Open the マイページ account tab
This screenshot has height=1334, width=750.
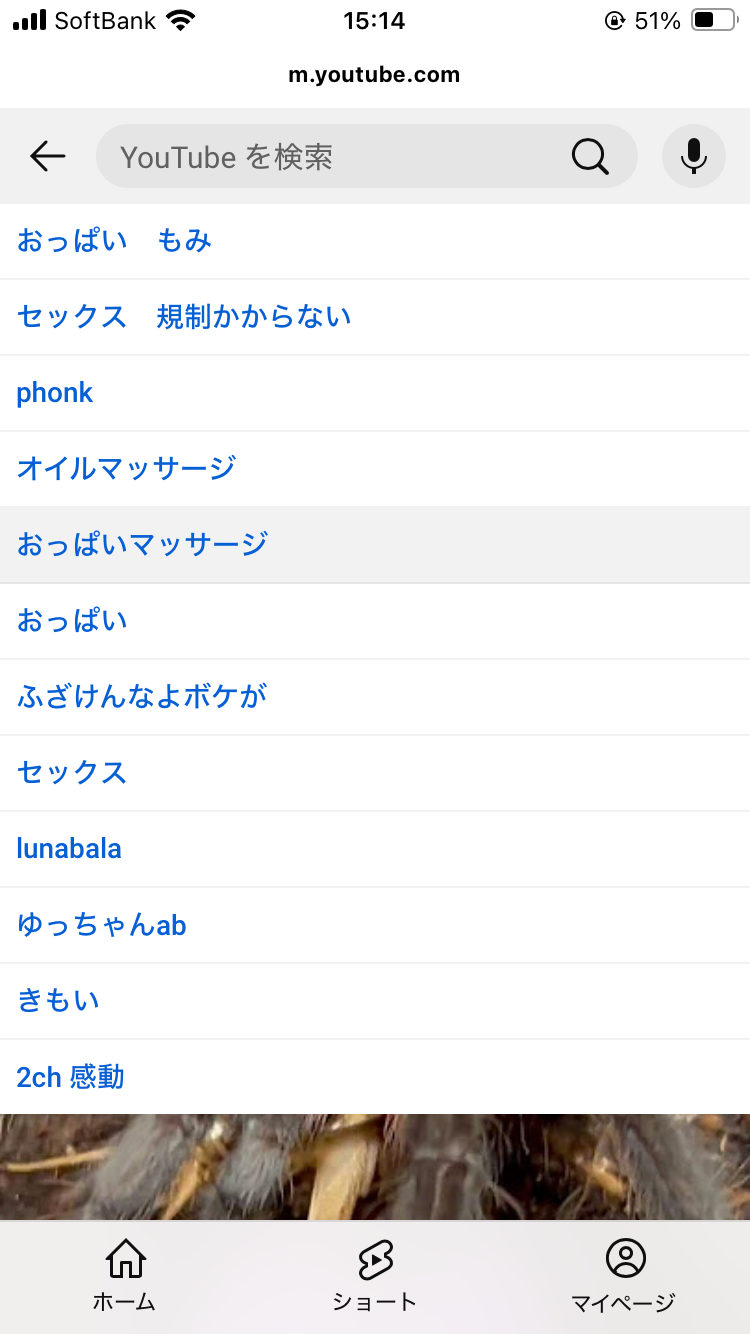click(624, 1274)
